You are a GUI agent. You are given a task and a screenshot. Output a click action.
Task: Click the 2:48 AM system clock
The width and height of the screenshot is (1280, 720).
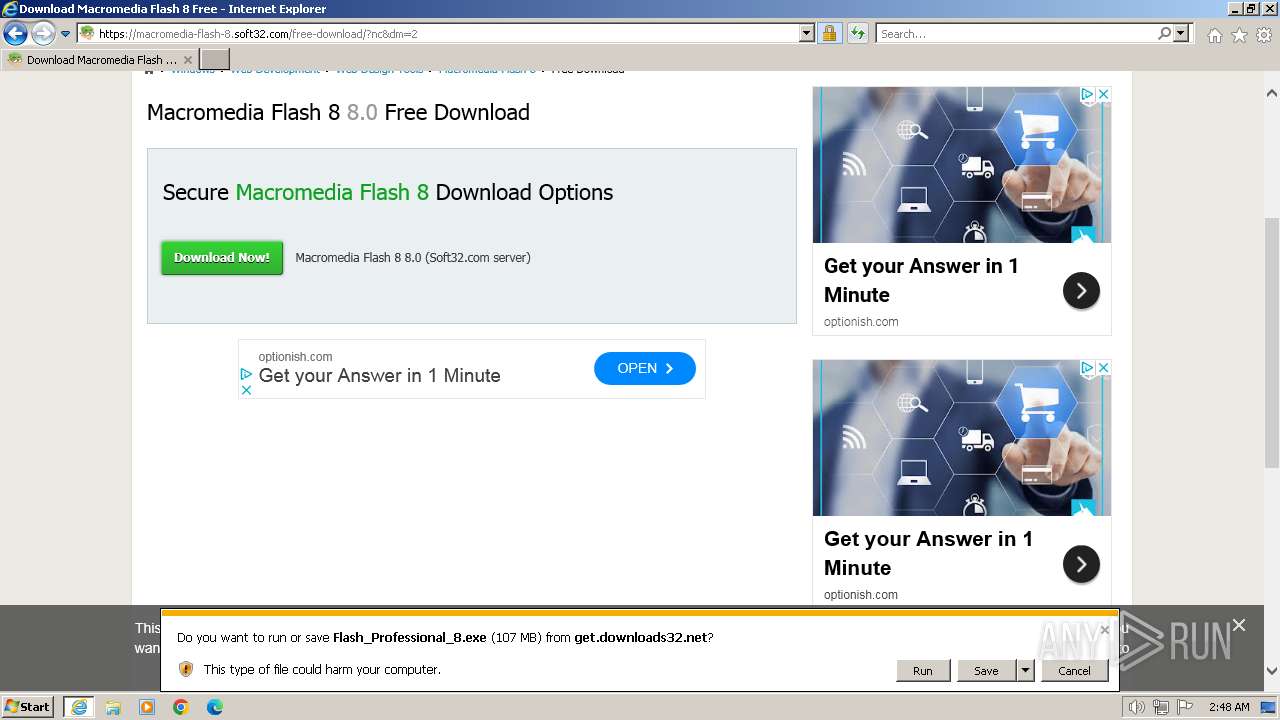1229,707
